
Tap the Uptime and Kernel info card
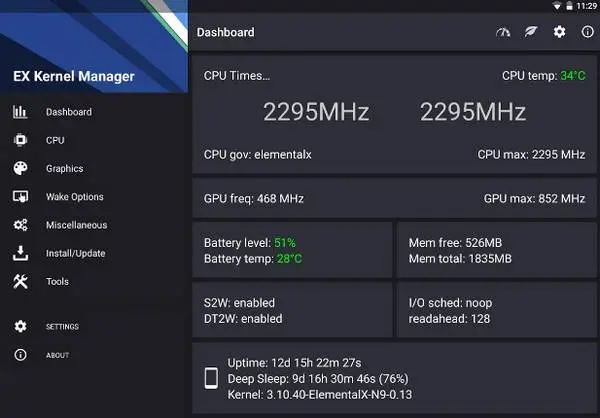pyautogui.click(x=395, y=378)
